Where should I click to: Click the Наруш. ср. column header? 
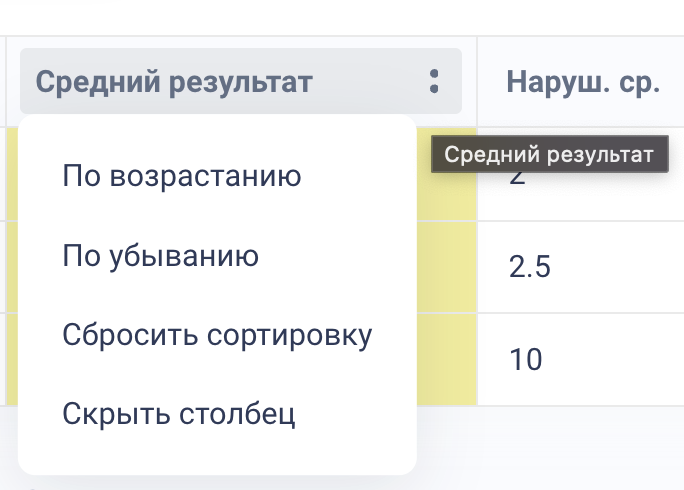583,82
